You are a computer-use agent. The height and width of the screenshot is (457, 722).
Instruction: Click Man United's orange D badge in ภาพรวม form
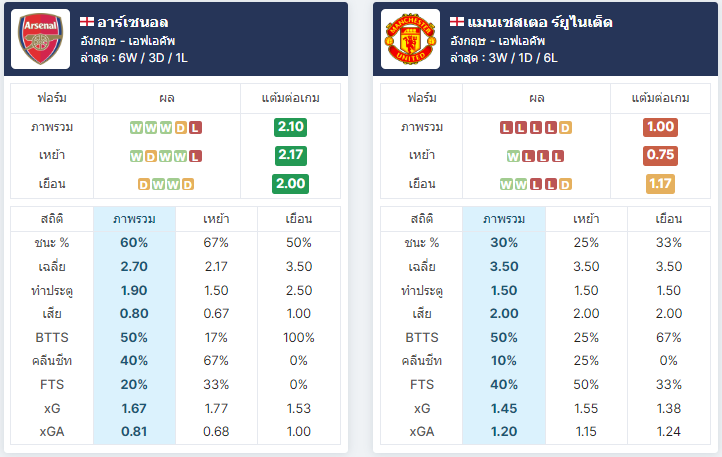pos(565,128)
